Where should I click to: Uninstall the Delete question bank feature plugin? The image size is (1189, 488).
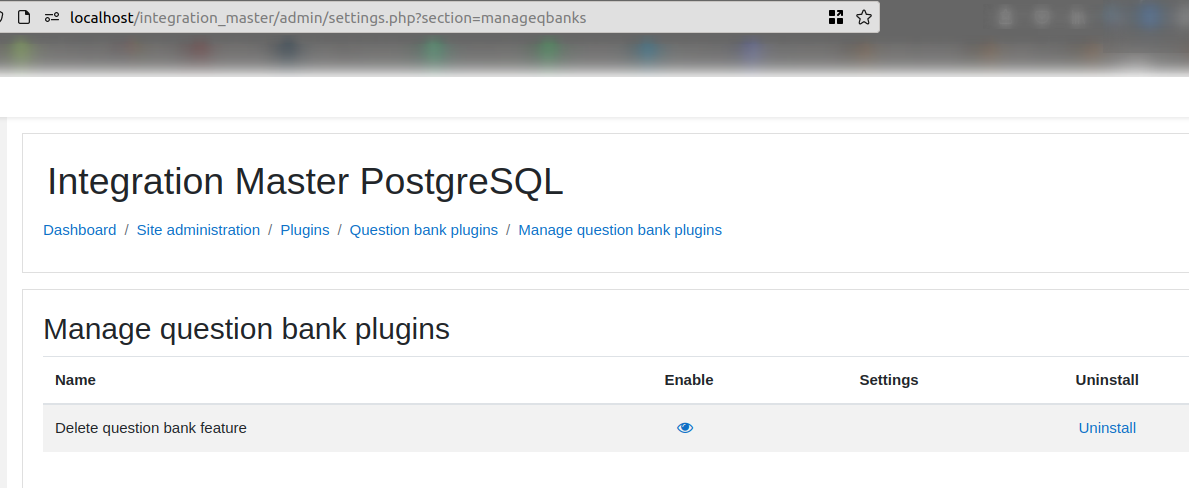tap(1107, 428)
